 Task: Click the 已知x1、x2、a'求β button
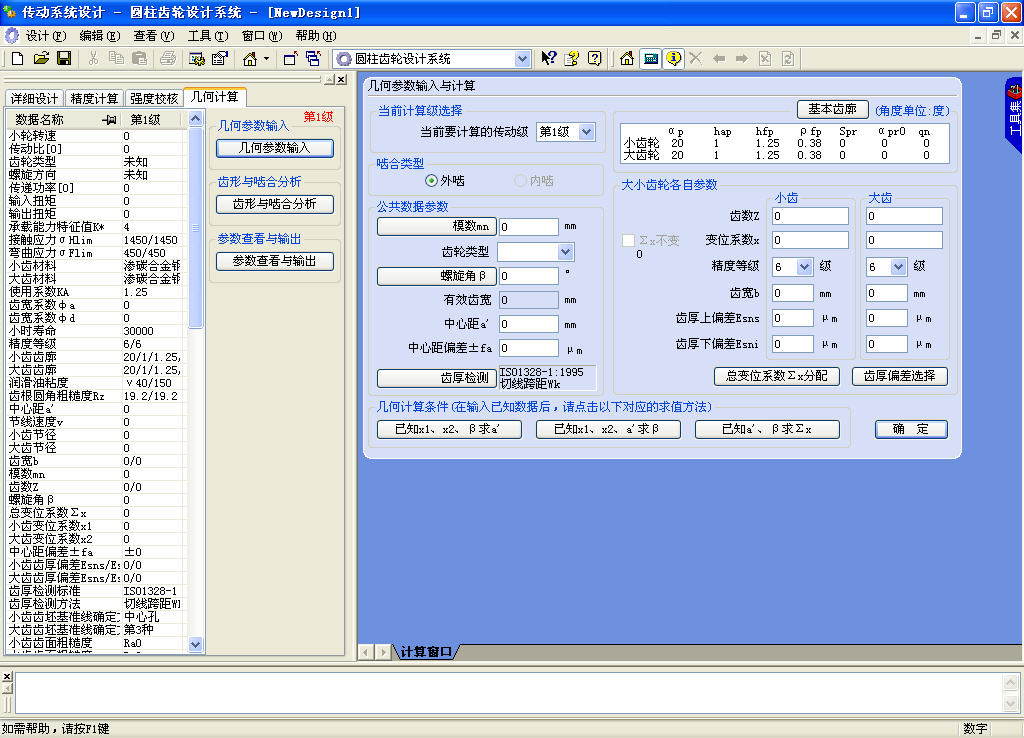pyautogui.click(x=608, y=429)
